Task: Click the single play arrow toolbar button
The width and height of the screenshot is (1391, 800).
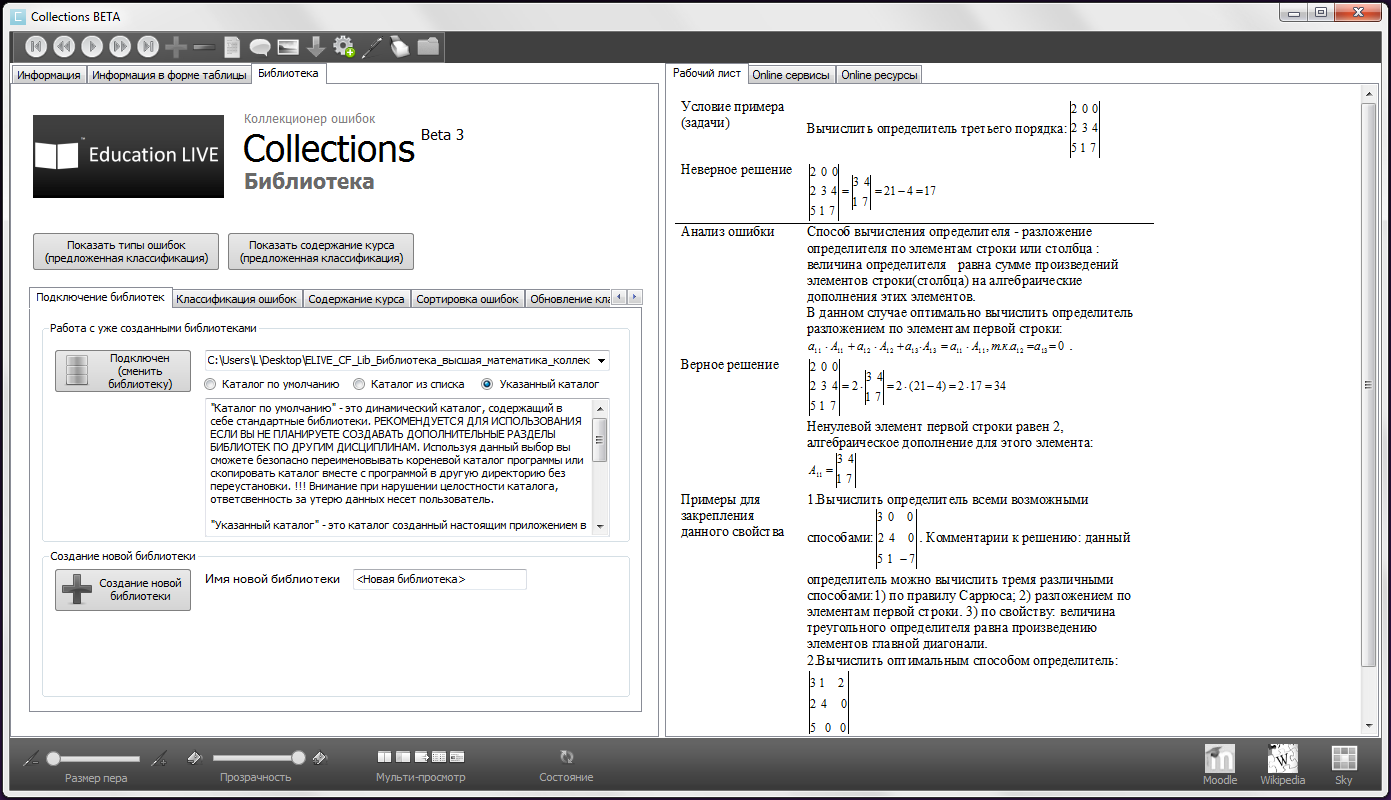Action: coord(92,46)
